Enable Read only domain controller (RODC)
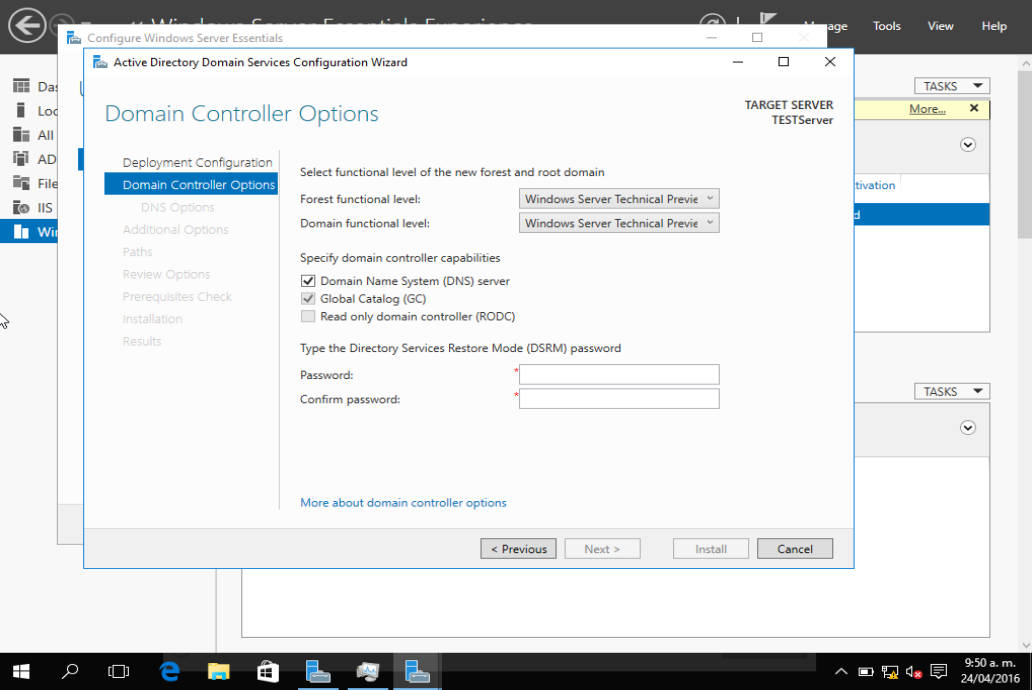The height and width of the screenshot is (690, 1032). [308, 316]
